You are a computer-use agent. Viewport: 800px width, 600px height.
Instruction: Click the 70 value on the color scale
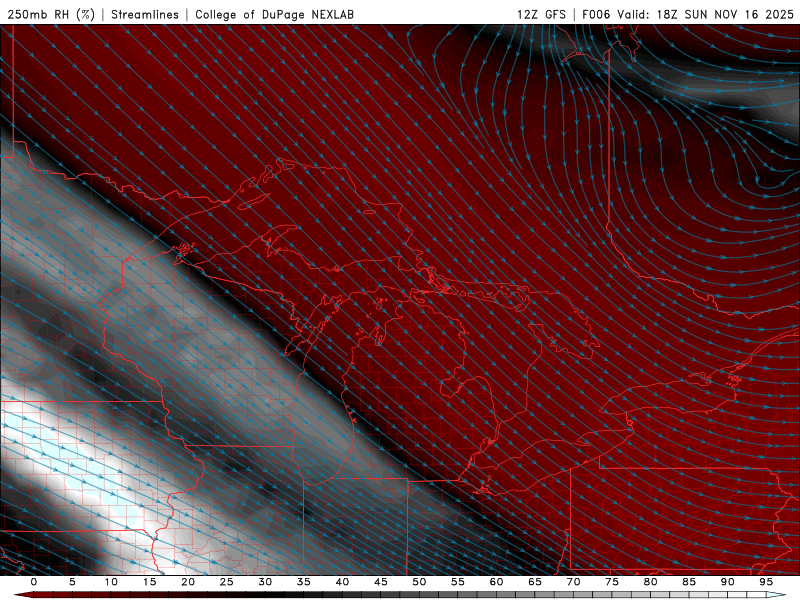573,582
